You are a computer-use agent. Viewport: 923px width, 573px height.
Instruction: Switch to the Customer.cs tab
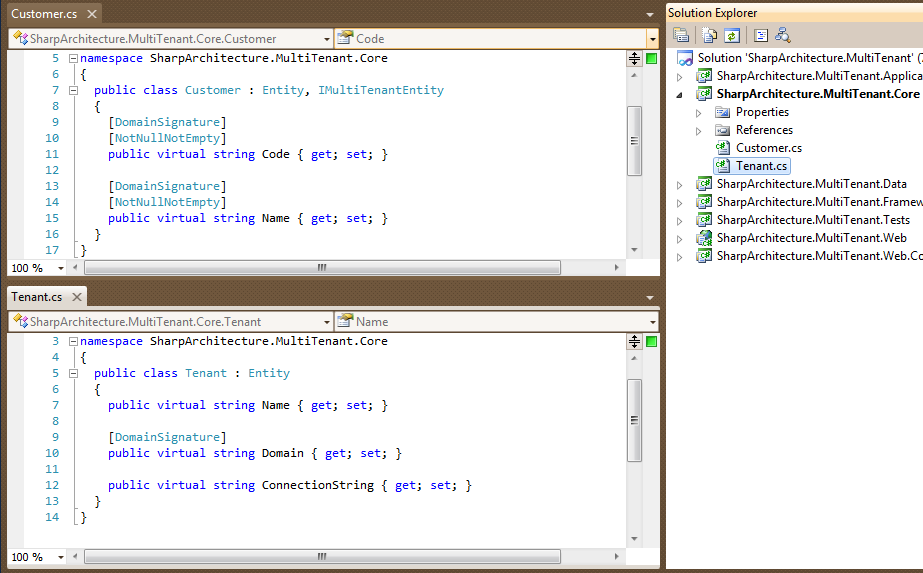point(44,14)
